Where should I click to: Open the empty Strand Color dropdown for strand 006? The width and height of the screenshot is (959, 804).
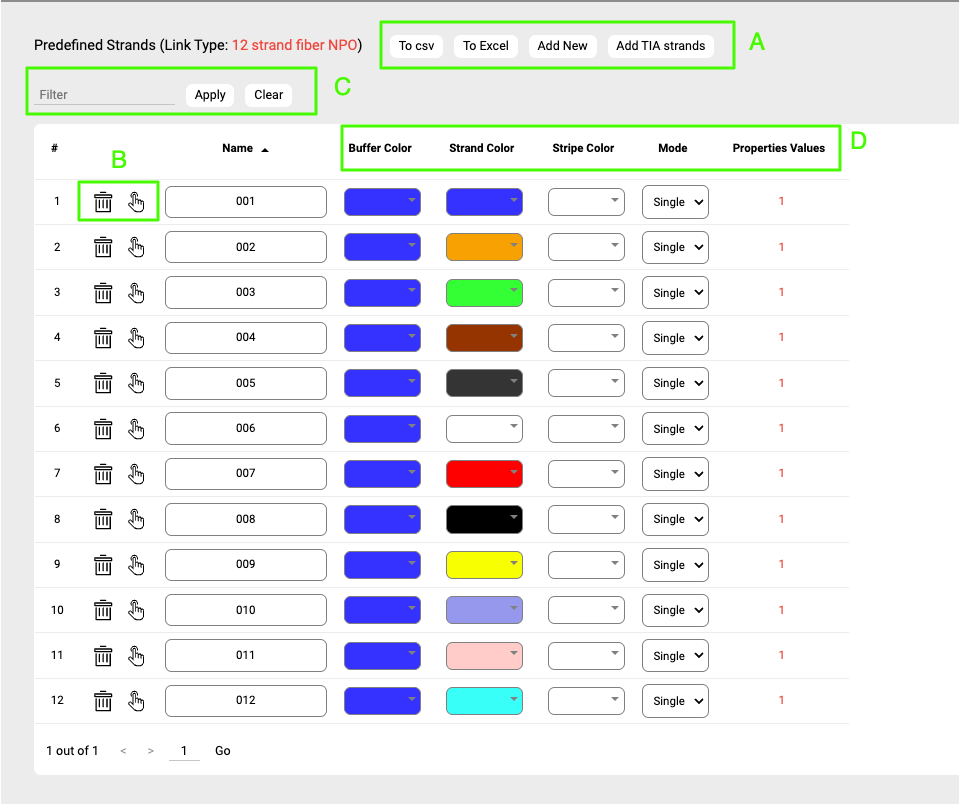[484, 429]
